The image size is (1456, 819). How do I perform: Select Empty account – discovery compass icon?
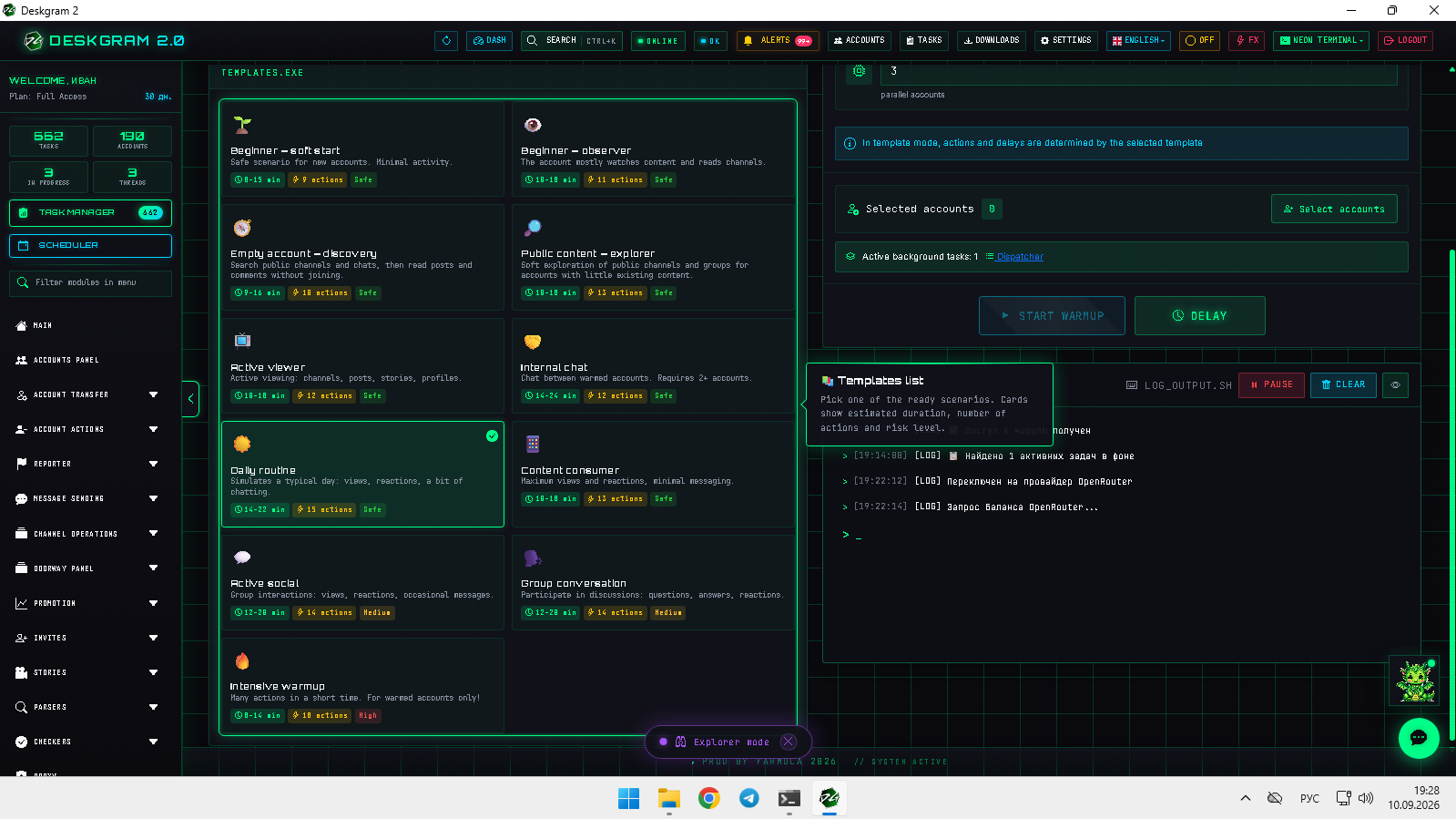point(242,228)
